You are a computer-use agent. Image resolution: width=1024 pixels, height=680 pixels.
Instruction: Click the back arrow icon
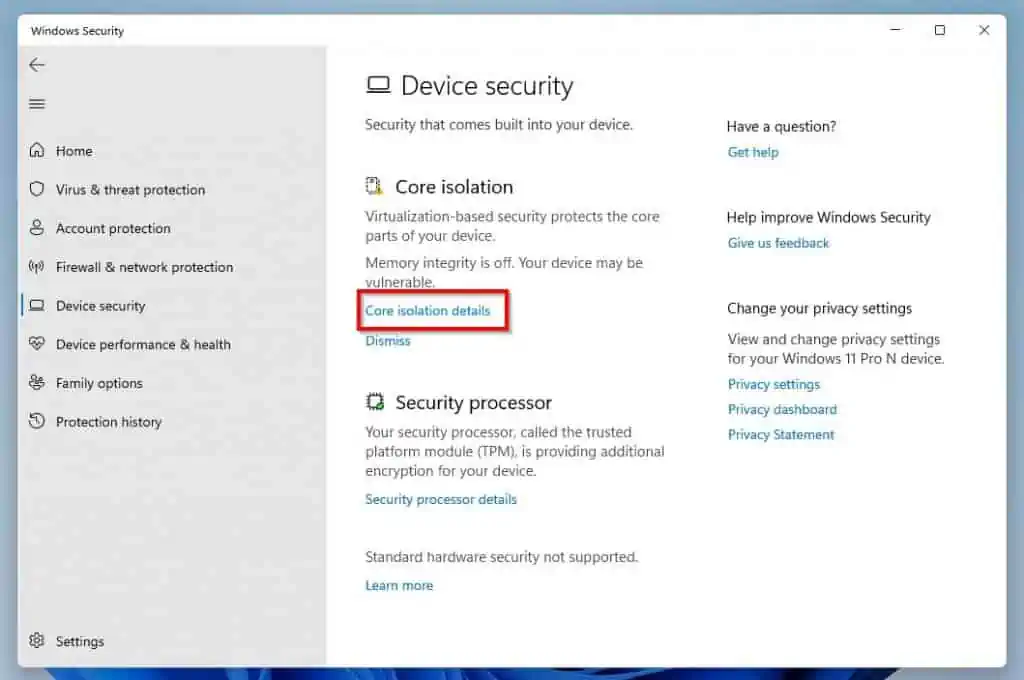click(37, 65)
